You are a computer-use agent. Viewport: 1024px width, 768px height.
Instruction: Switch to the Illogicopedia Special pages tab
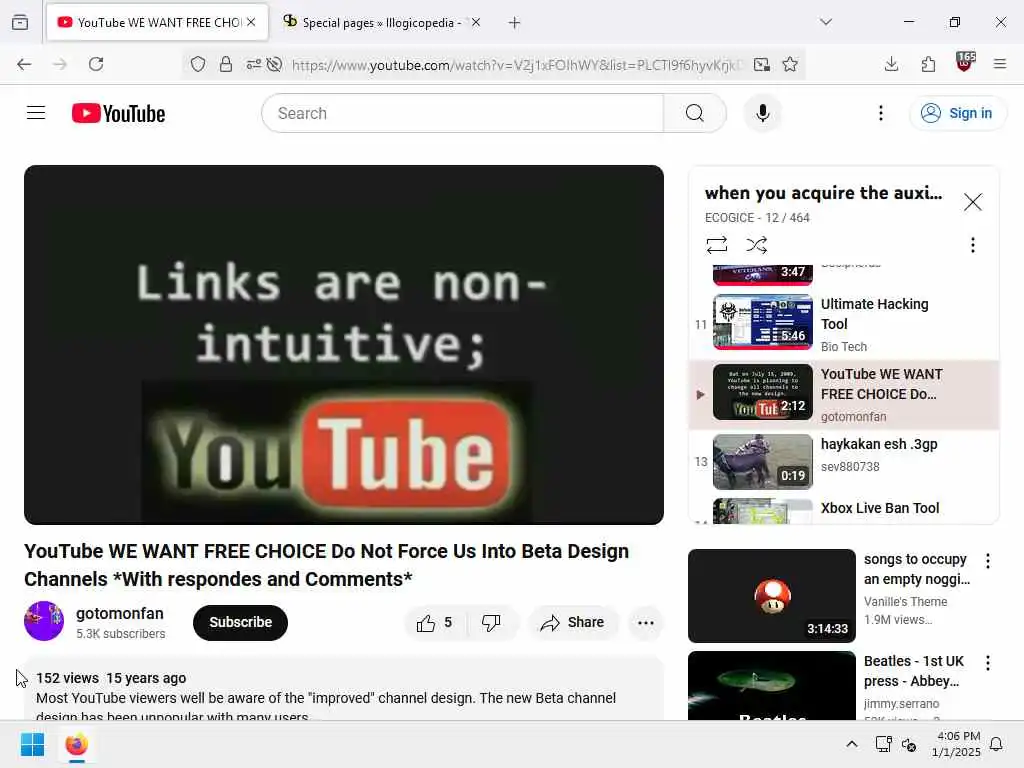tap(382, 23)
